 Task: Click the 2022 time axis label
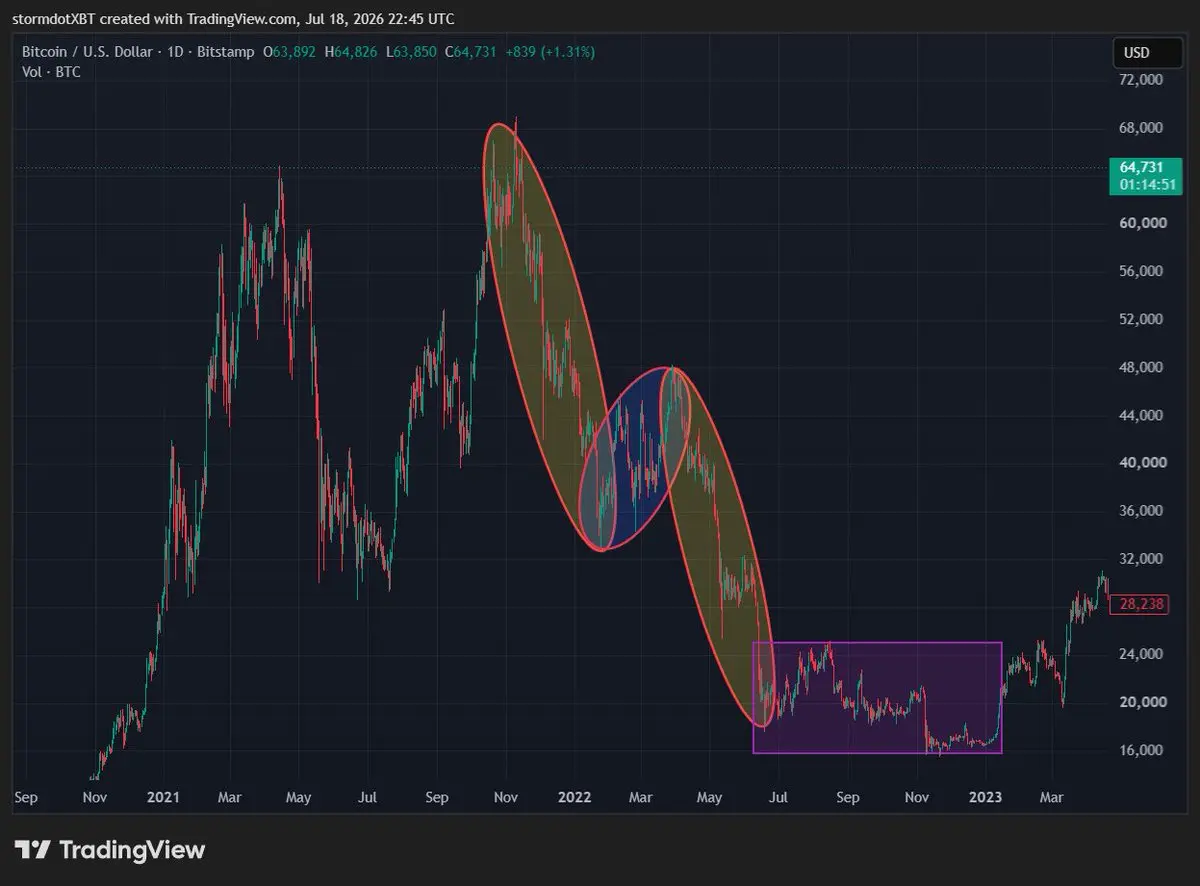574,798
